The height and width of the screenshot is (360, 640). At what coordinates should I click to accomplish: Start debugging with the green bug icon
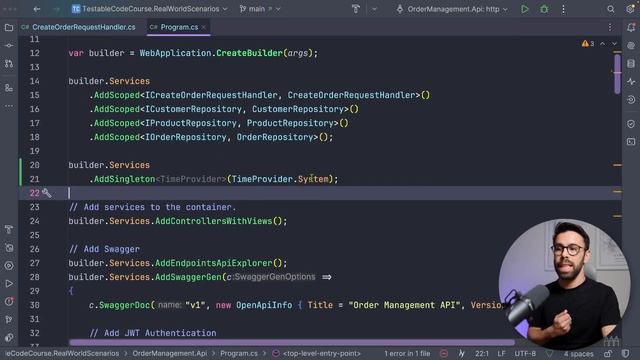click(544, 9)
